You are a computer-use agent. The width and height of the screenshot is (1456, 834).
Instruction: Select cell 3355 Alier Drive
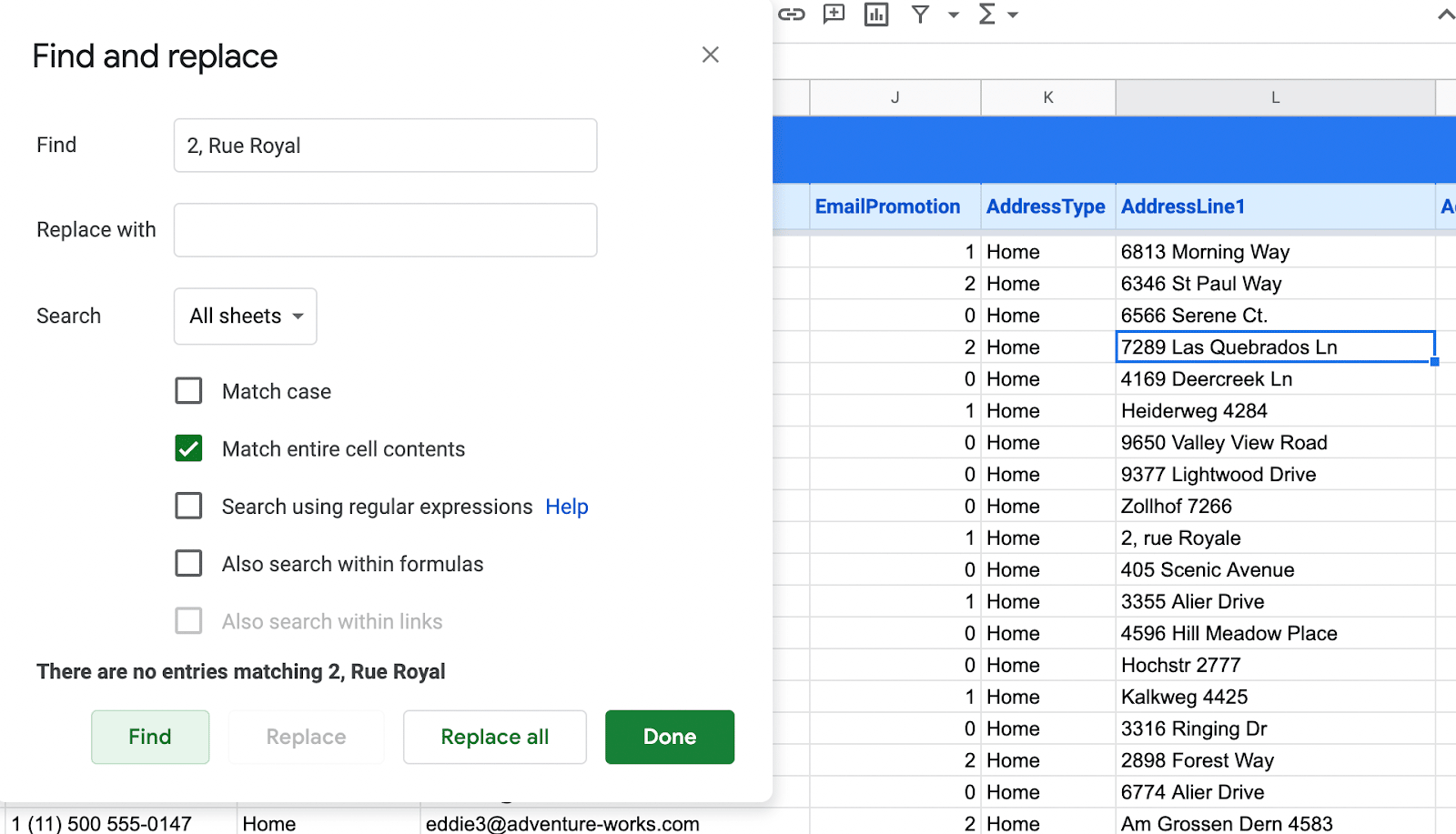[1275, 602]
